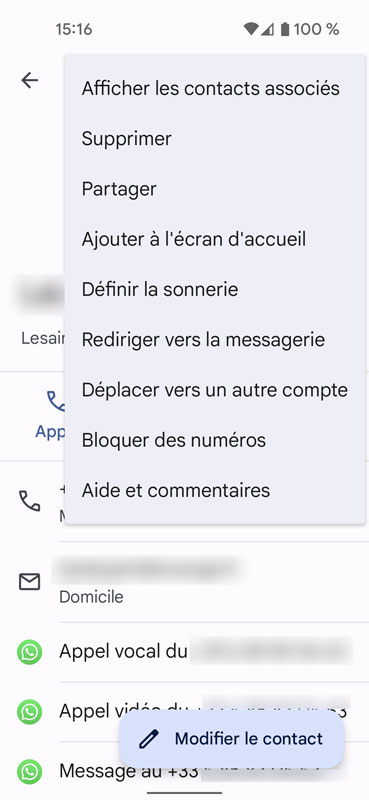Tap the Appel vocal WhatsApp row
The height and width of the screenshot is (800, 369).
tap(184, 652)
